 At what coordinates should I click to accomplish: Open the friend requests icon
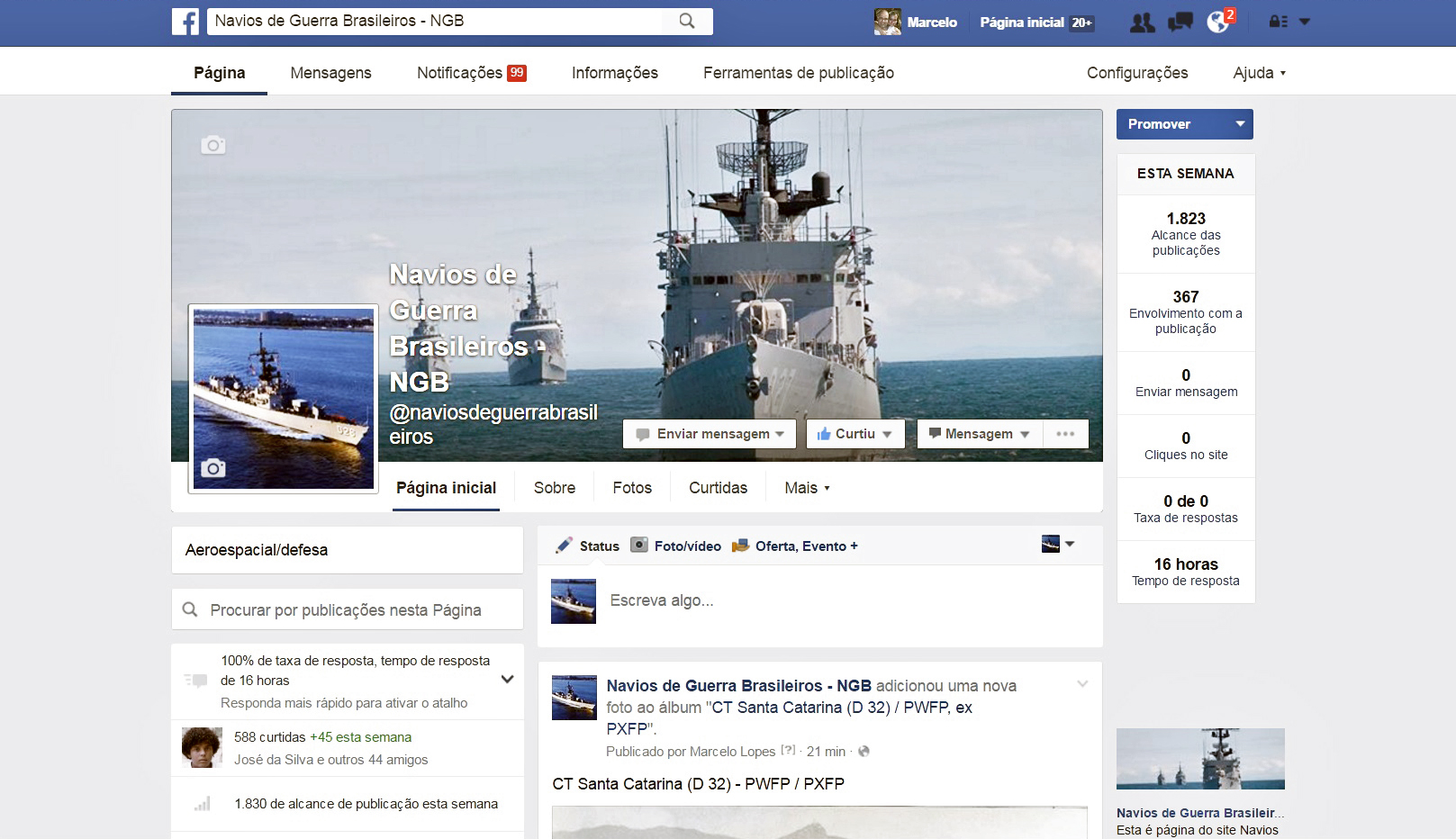coord(1143,23)
